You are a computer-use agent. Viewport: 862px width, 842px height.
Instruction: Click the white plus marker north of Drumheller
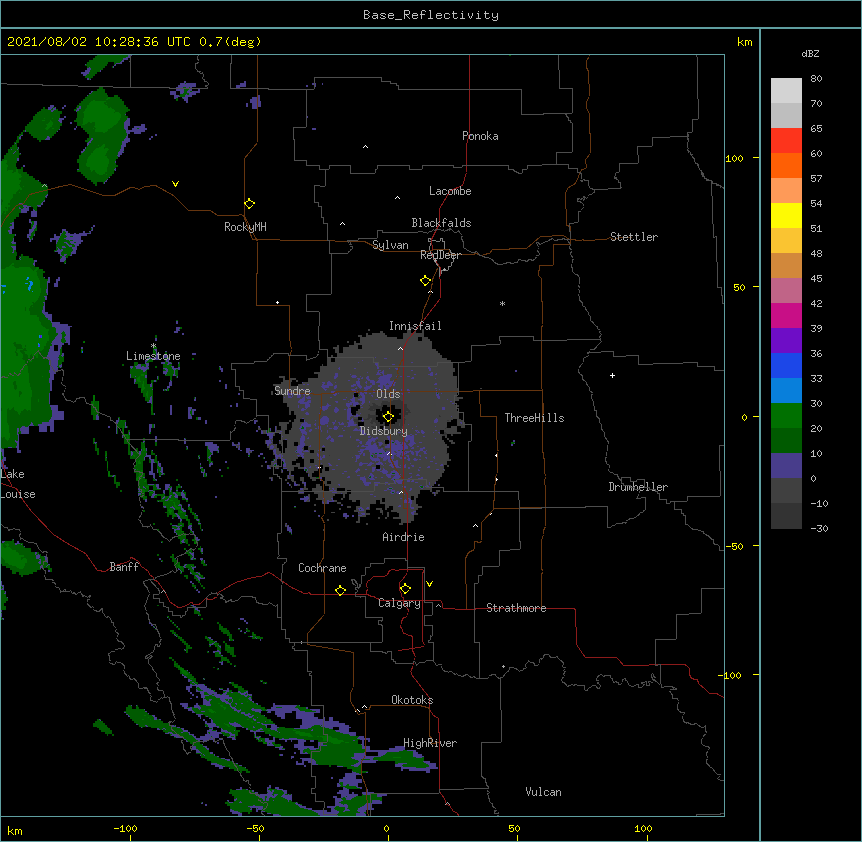point(612,375)
